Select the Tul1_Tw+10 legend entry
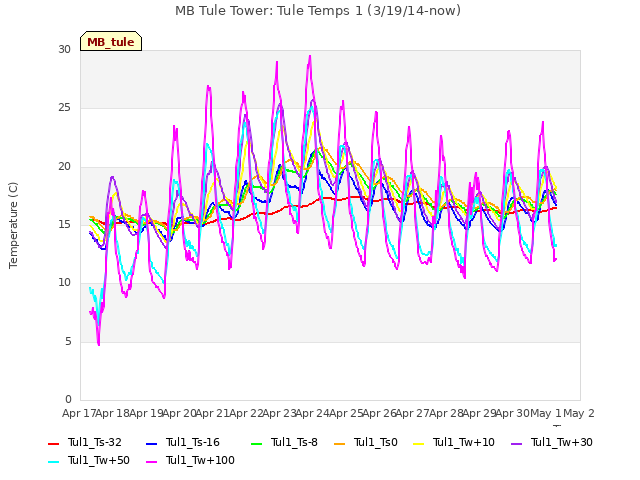The image size is (640, 480). point(454,442)
